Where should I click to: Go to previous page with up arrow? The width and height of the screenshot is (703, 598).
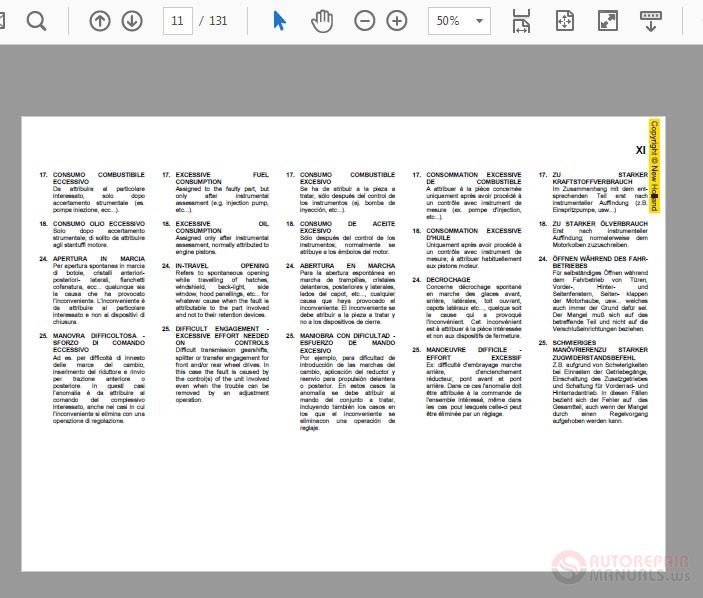coord(100,21)
